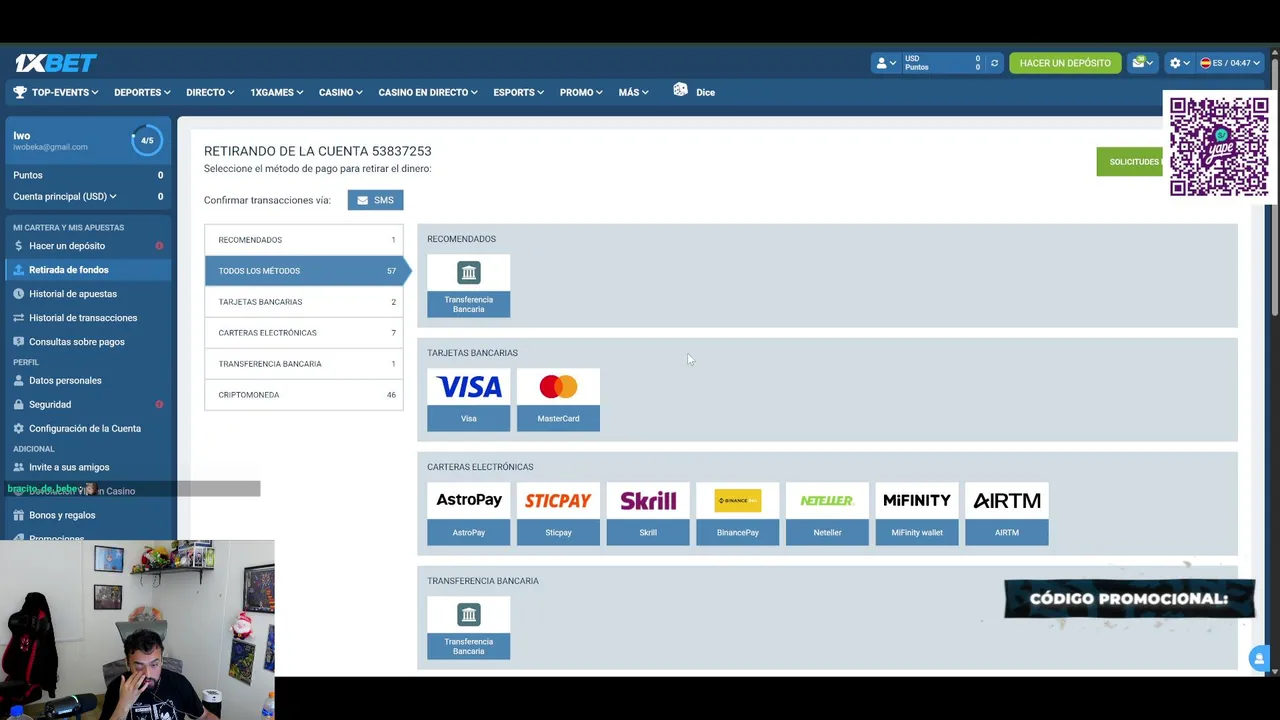This screenshot has height=720, width=1280.
Task: Choose the MasterCard payment method
Action: pos(558,400)
